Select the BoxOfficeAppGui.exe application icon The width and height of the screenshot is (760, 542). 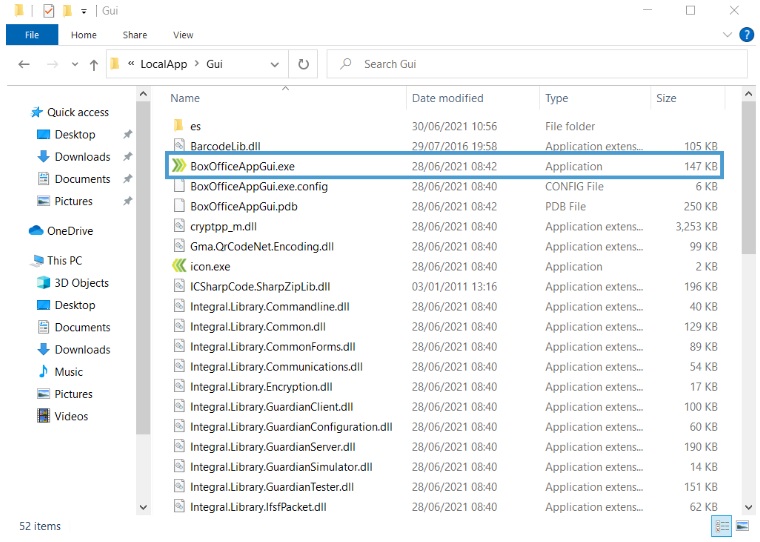[179, 166]
